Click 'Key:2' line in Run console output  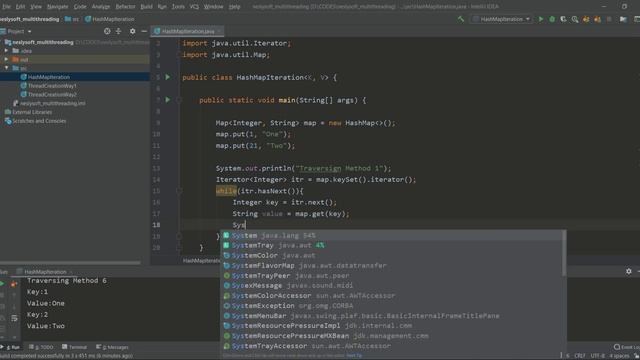point(38,315)
